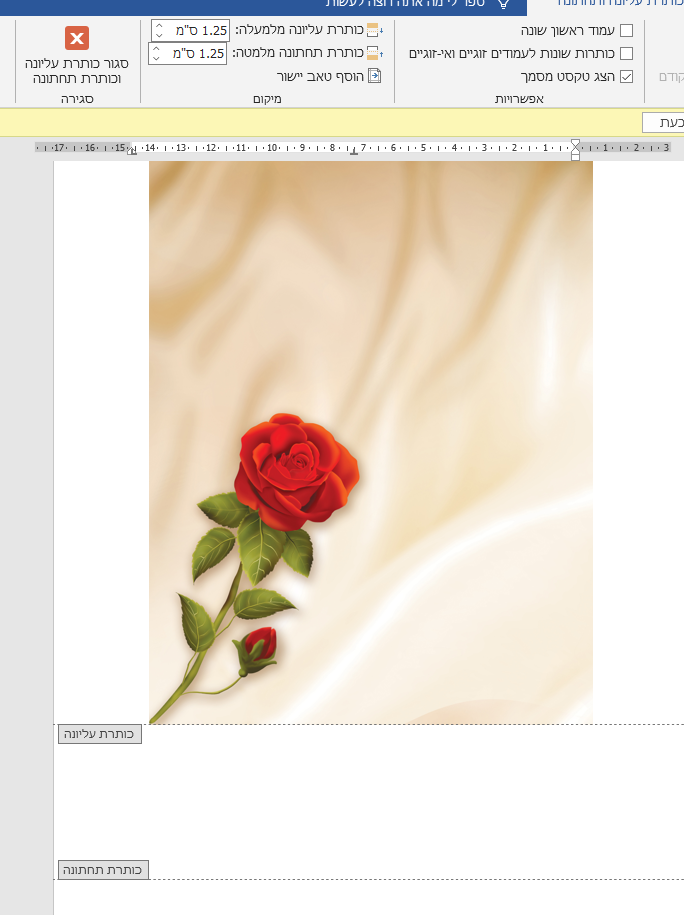The width and height of the screenshot is (684, 915).
Task: Click footer from bottom position icon
Action: 375,53
